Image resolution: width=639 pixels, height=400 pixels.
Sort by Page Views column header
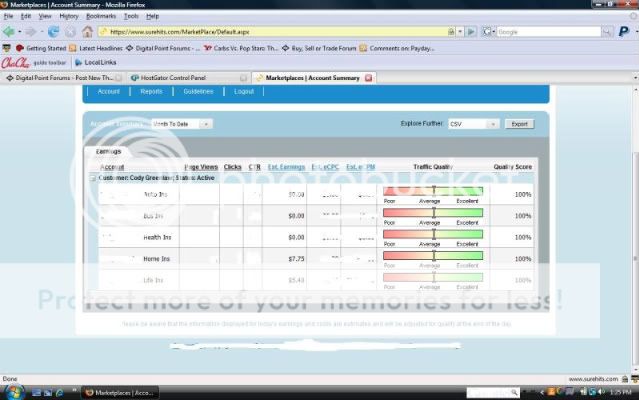click(x=201, y=167)
